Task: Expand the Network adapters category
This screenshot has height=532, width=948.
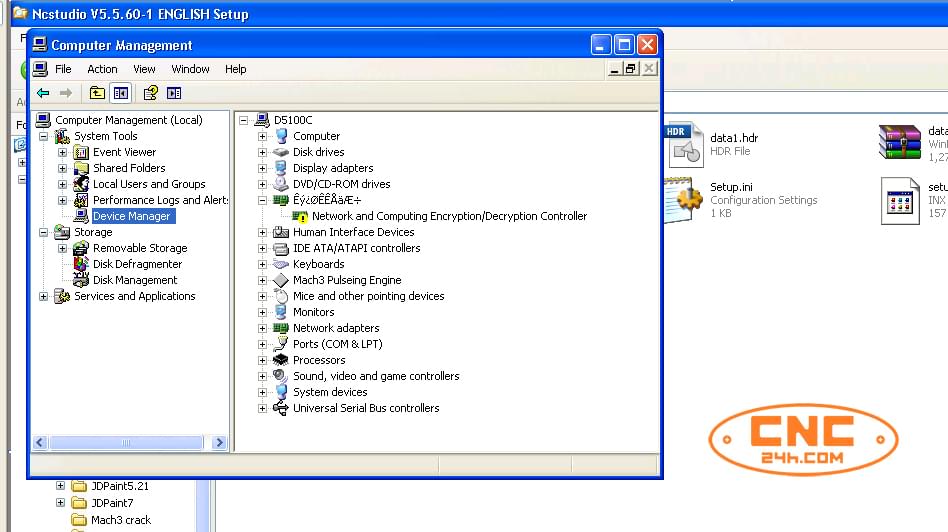Action: 262,328
